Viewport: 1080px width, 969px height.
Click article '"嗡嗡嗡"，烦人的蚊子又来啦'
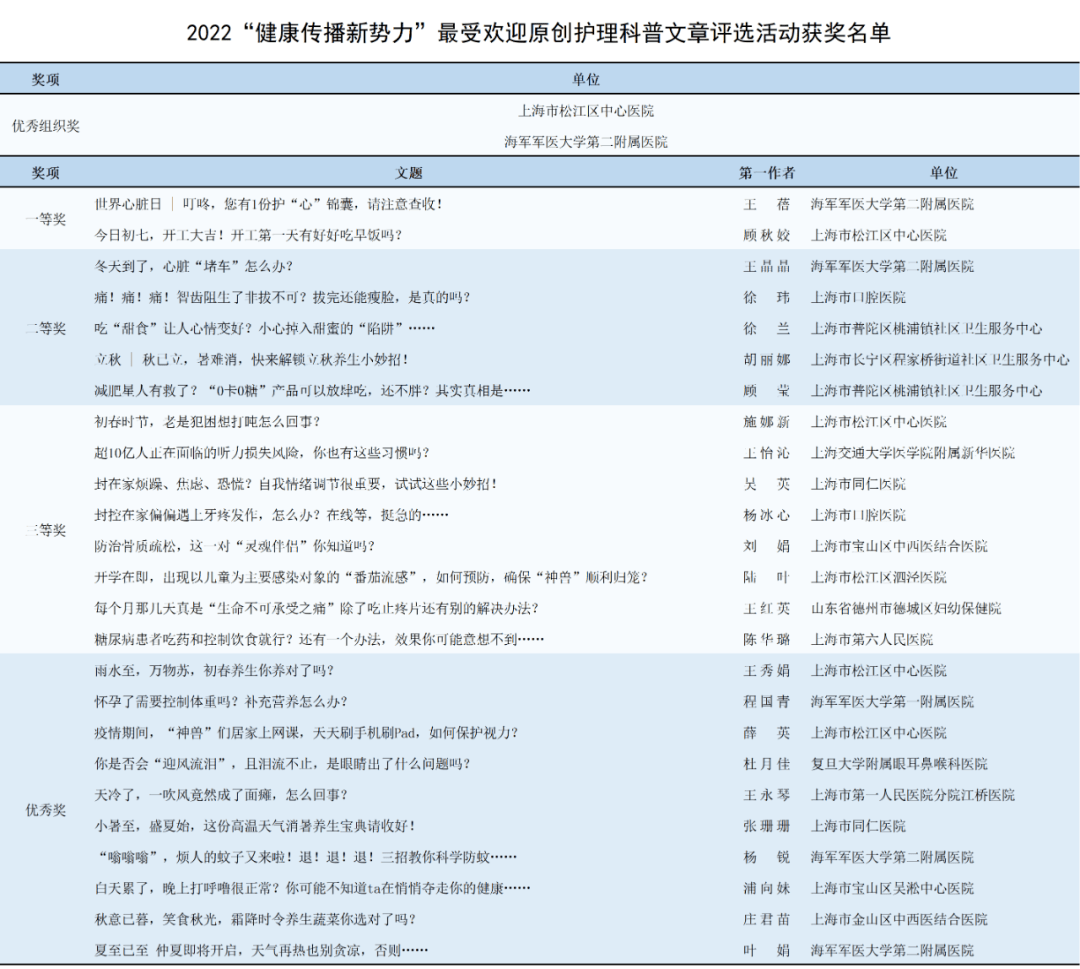306,857
